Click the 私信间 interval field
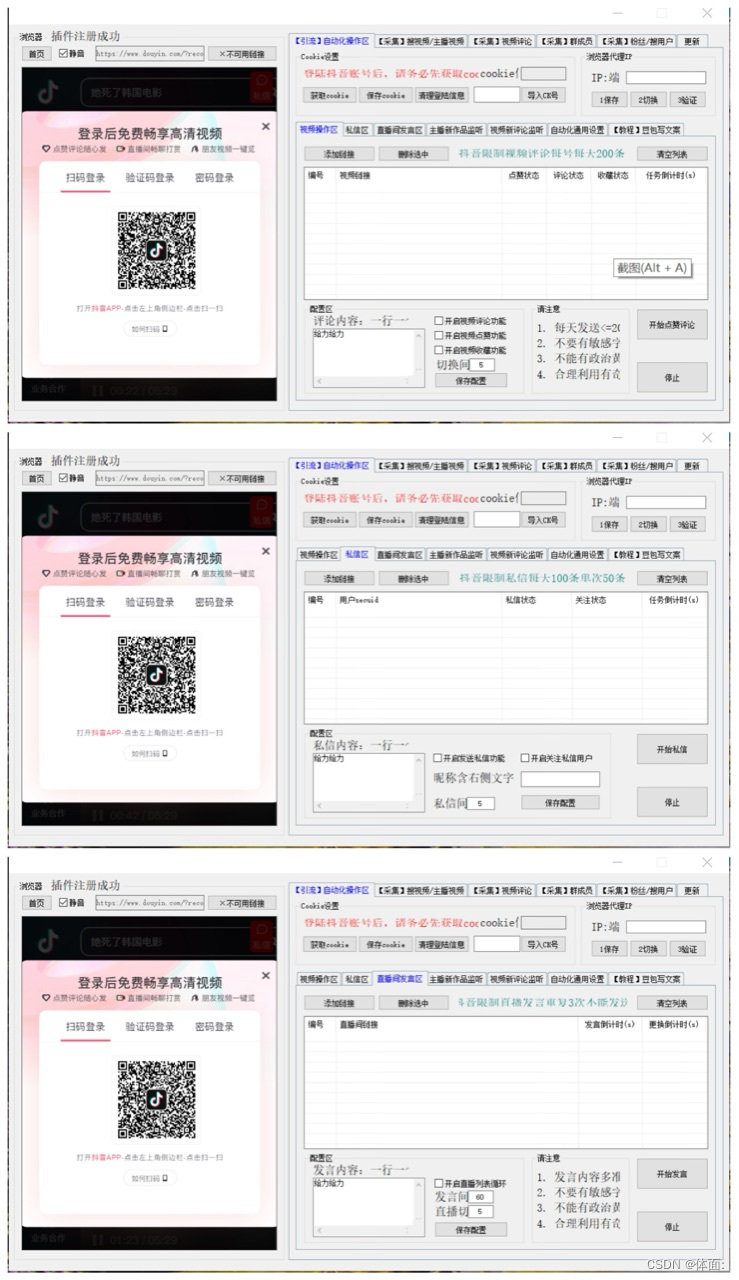This screenshot has height=1280, width=739. (x=480, y=803)
